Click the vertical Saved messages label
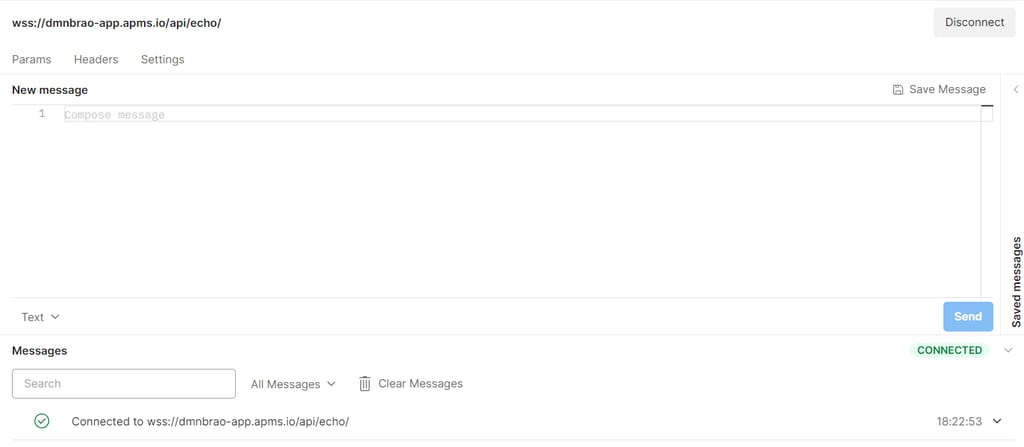Image resolution: width=1024 pixels, height=447 pixels. [1016, 282]
